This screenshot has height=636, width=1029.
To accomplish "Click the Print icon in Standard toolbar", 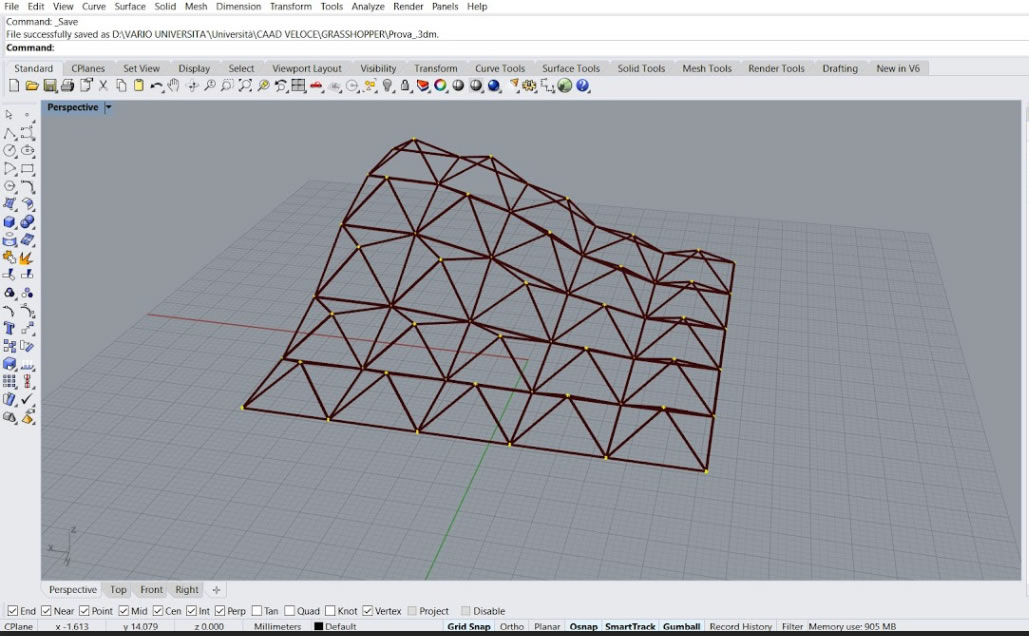I will pos(67,86).
